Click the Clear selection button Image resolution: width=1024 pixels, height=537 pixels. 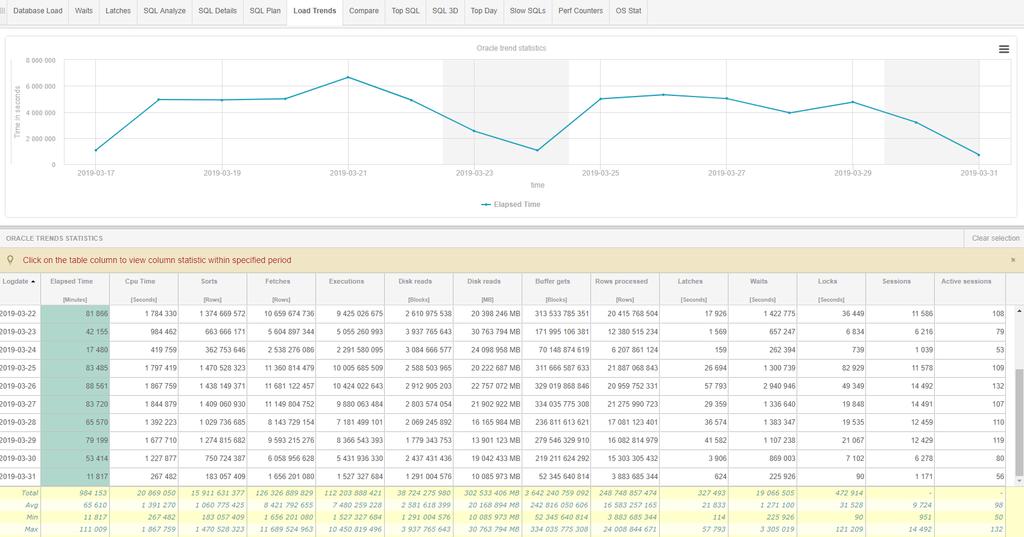coord(995,238)
